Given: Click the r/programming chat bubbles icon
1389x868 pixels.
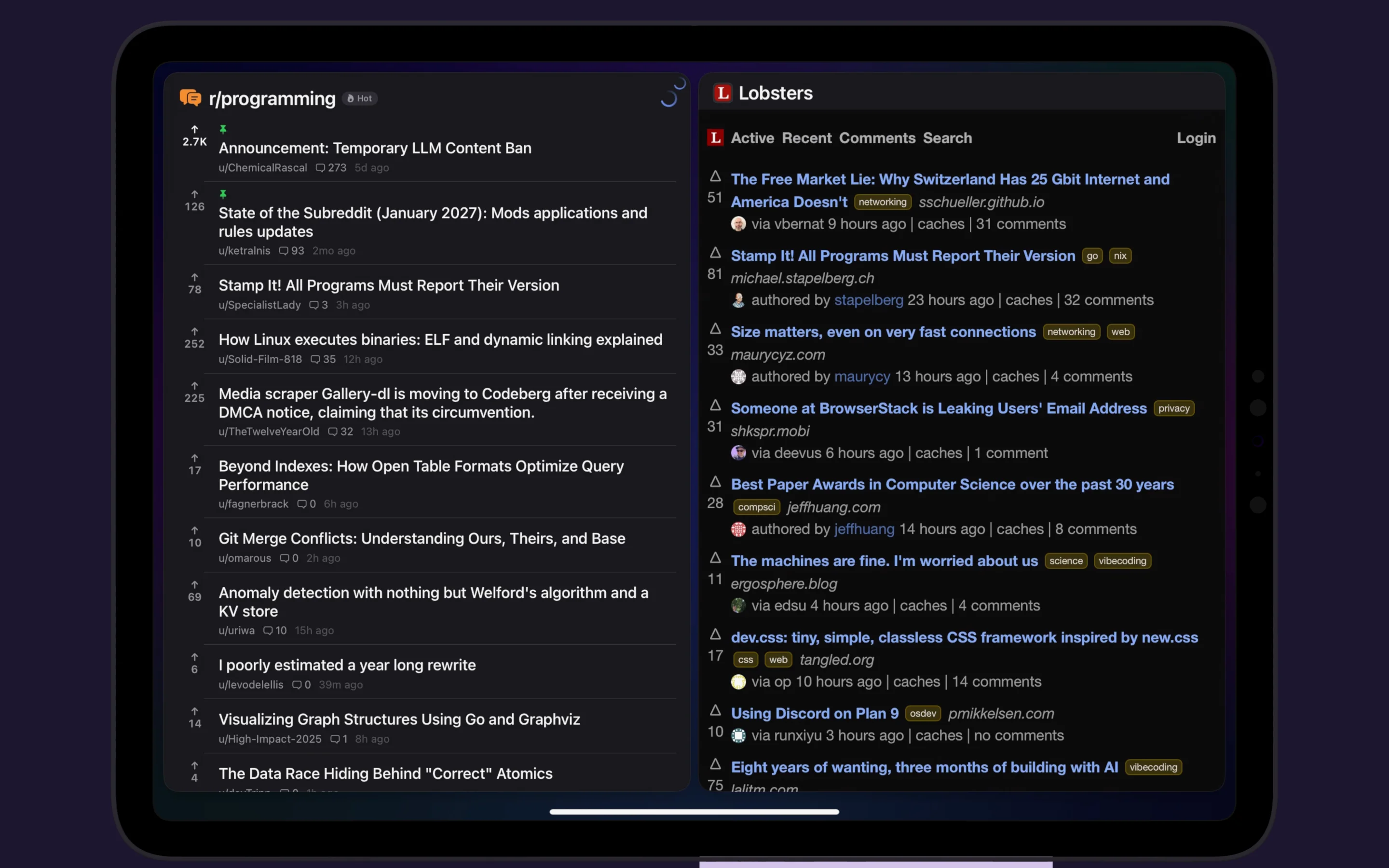Looking at the screenshot, I should click(190, 98).
